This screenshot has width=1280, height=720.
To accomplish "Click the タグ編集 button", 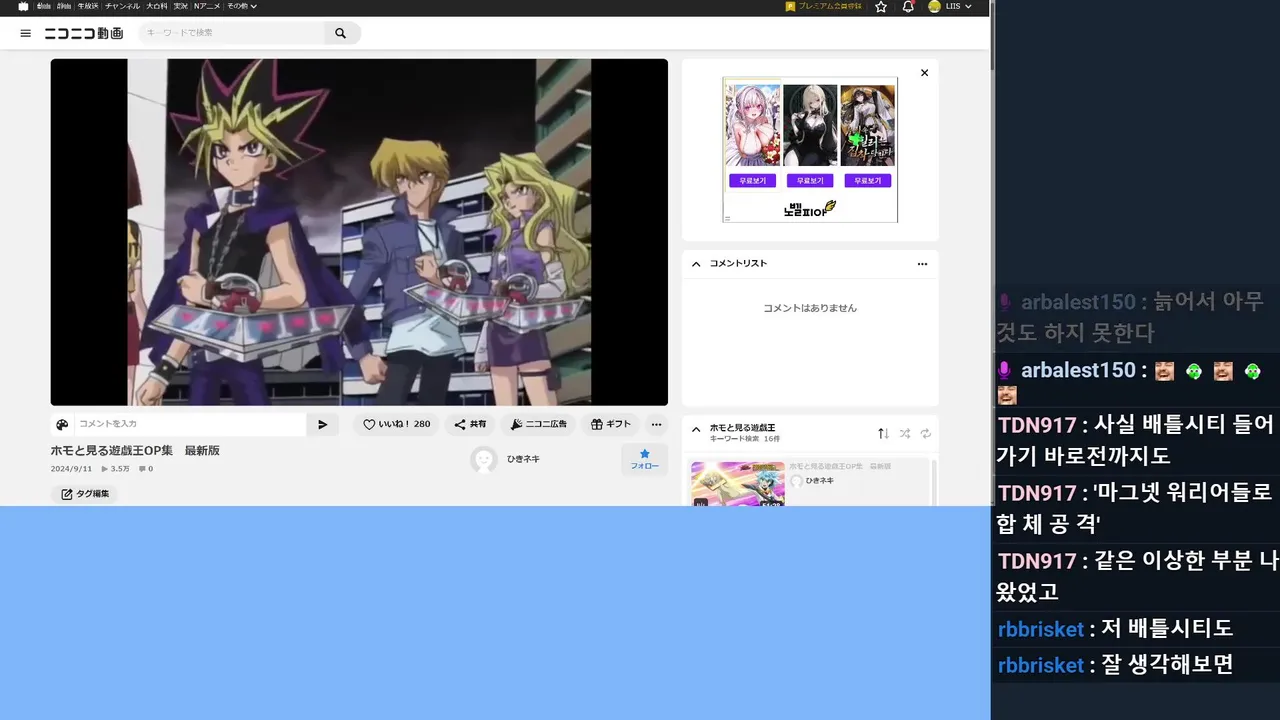I will click(x=84, y=494).
